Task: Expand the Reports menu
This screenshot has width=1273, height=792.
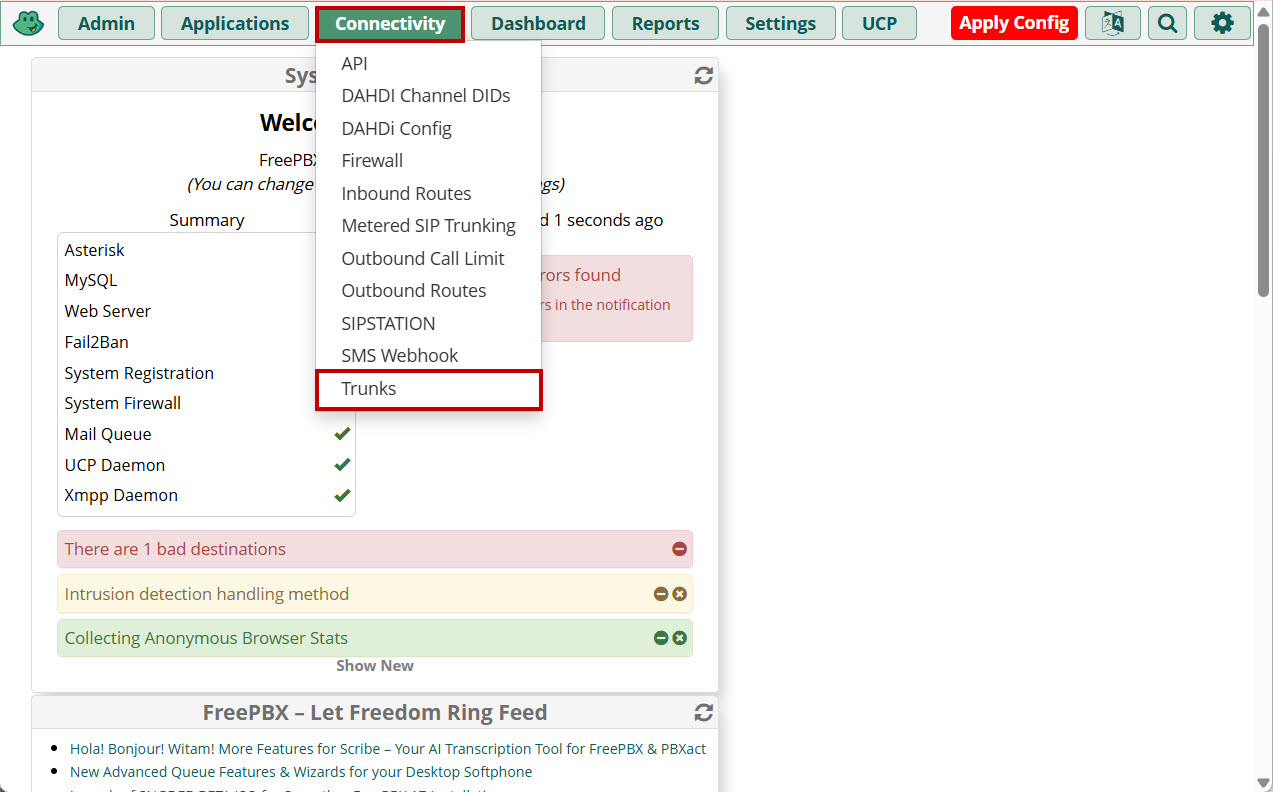Action: tap(665, 23)
